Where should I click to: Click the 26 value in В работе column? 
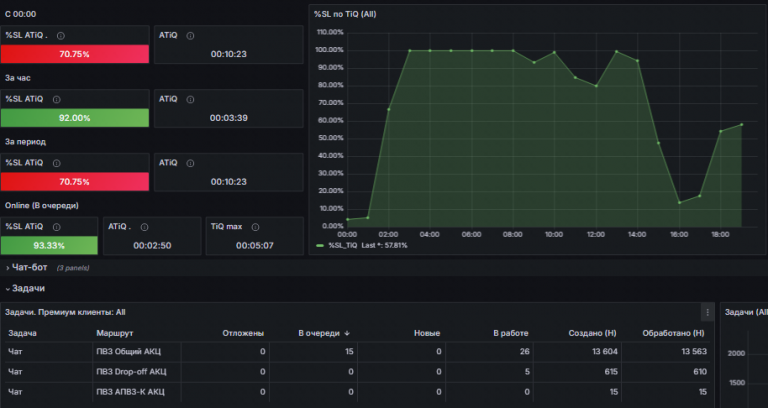525,351
